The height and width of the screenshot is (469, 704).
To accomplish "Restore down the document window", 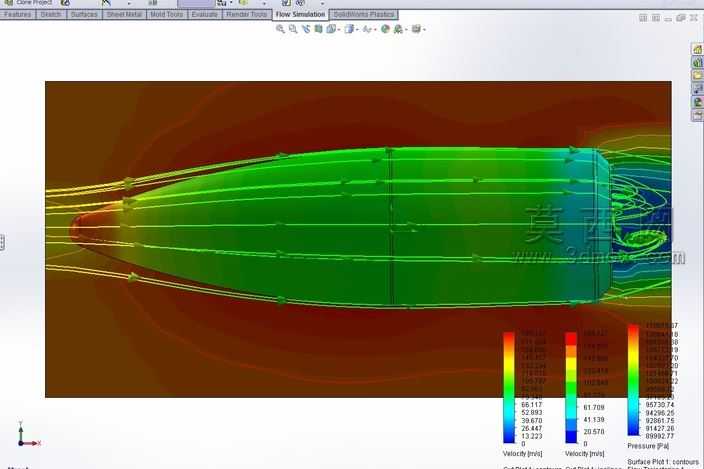I will (x=681, y=18).
